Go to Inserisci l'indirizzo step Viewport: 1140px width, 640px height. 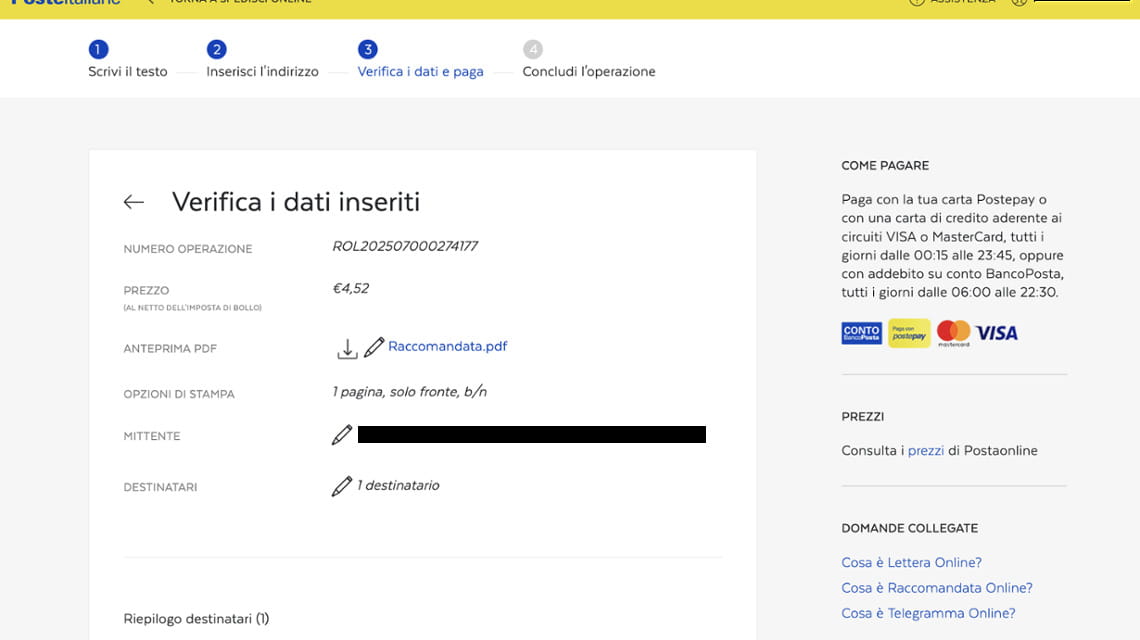click(262, 71)
